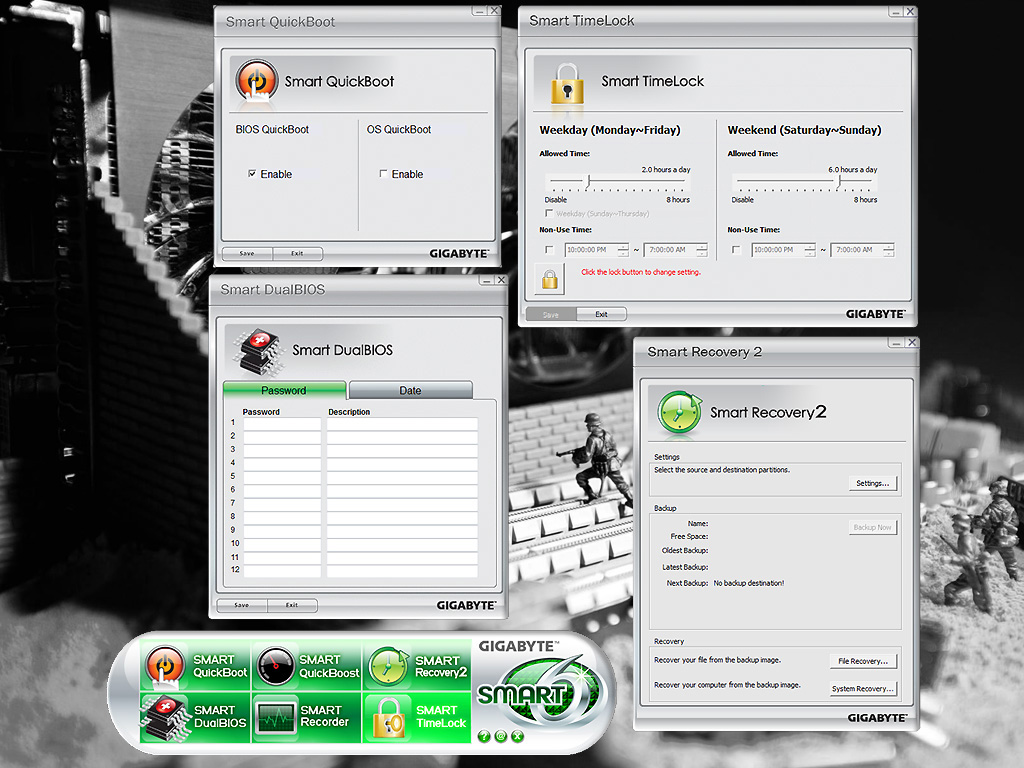Save the Smart DualBIOS entries
The image size is (1024, 768).
(x=242, y=605)
